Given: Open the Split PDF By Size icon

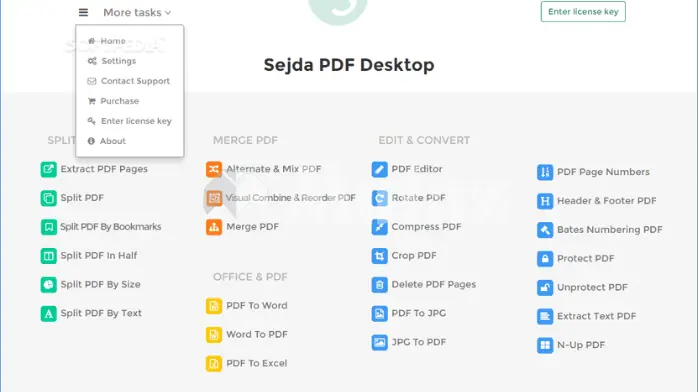Looking at the screenshot, I should [49, 285].
